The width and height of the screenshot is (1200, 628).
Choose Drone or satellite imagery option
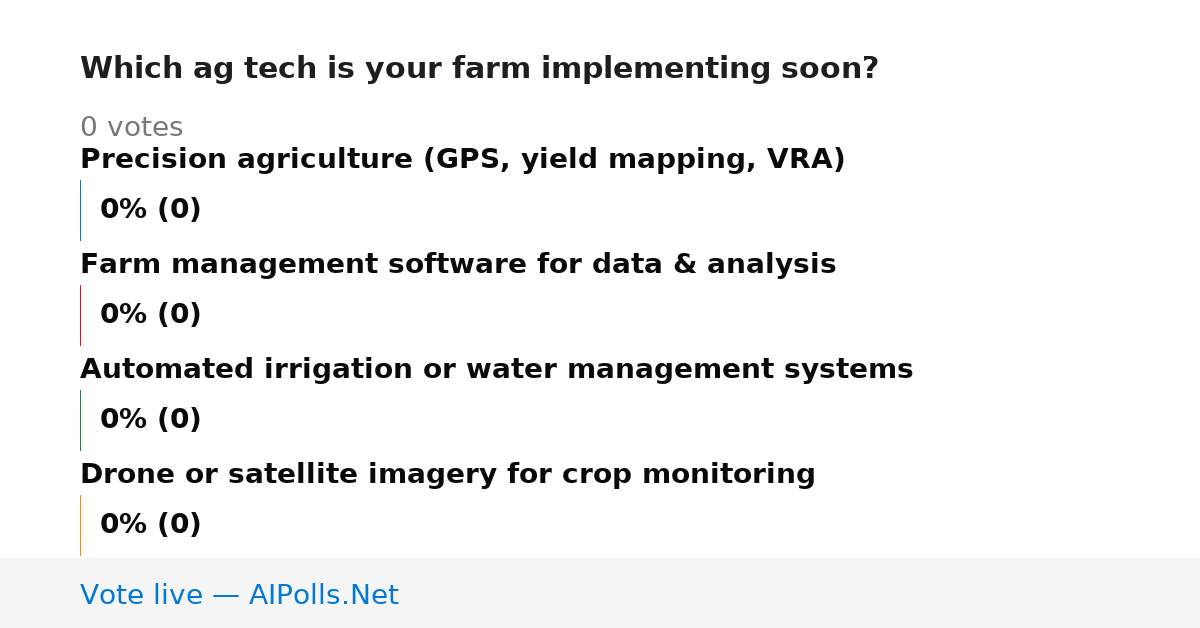click(448, 475)
